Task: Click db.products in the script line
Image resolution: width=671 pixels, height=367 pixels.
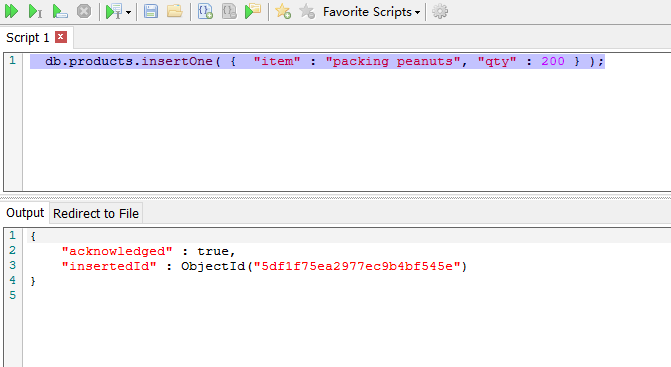Action: pyautogui.click(x=89, y=62)
